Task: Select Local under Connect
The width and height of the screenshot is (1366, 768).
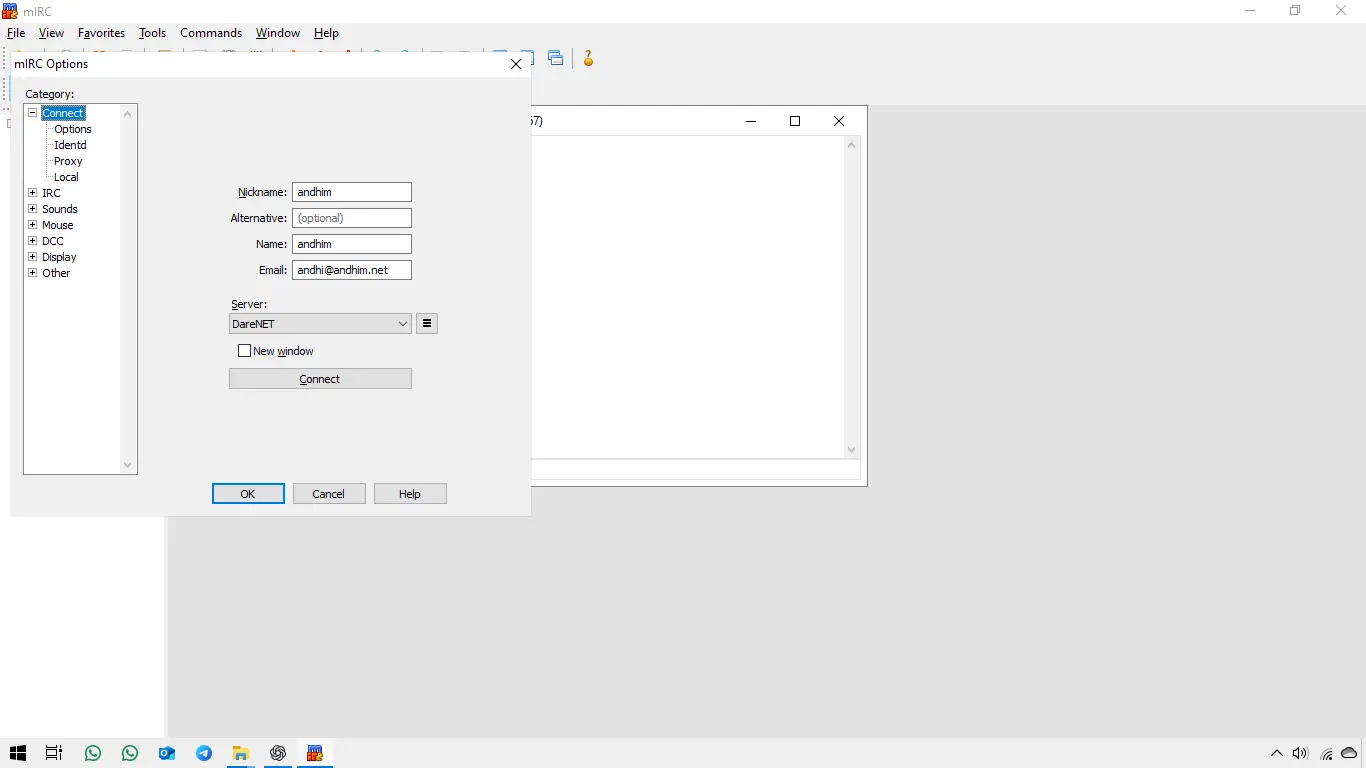Action: click(x=66, y=177)
